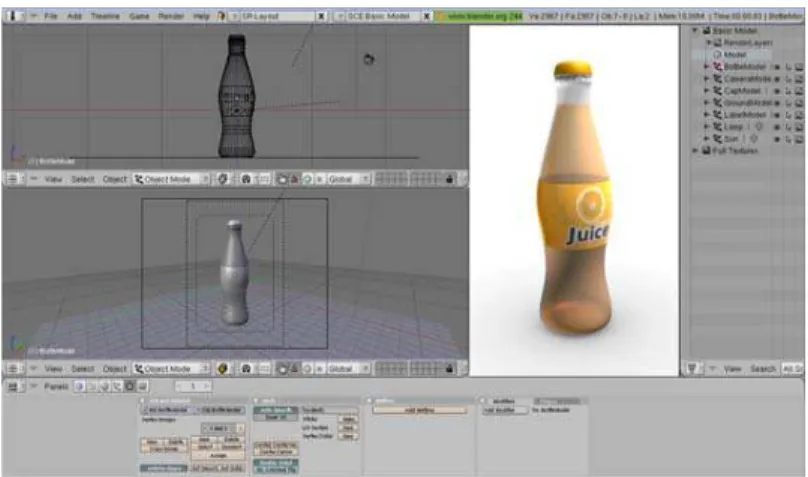The height and width of the screenshot is (477, 808).
Task: Open the Help menu
Action: click(x=201, y=16)
